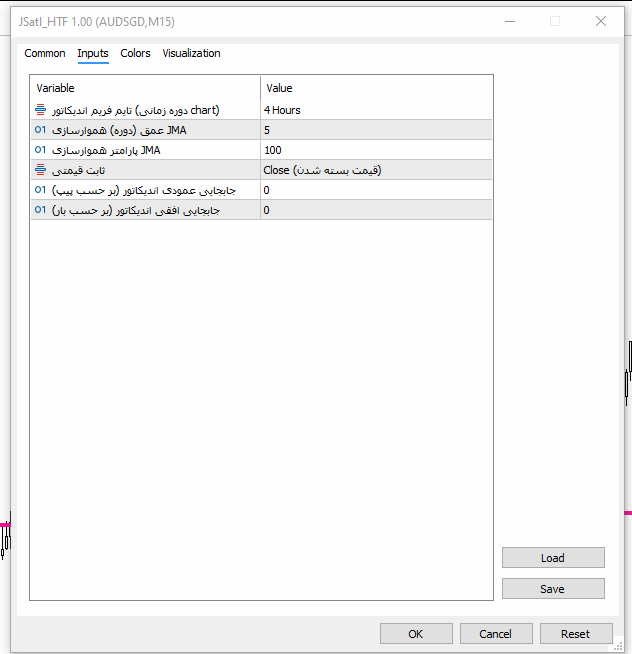
Task: Edit the JMA depth value 5
Action: click(x=376, y=130)
